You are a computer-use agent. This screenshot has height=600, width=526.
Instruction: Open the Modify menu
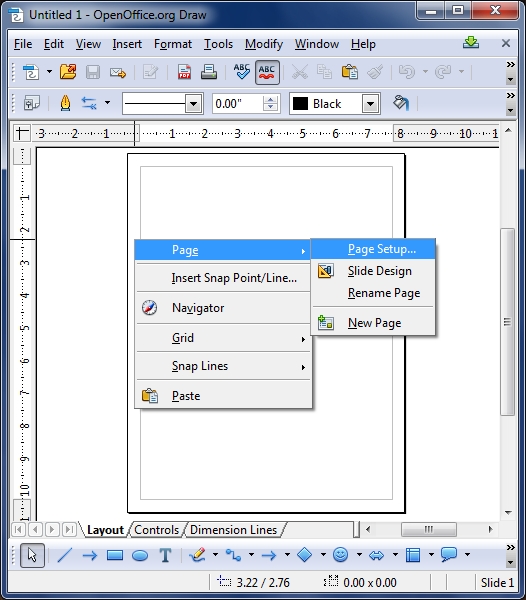point(264,44)
